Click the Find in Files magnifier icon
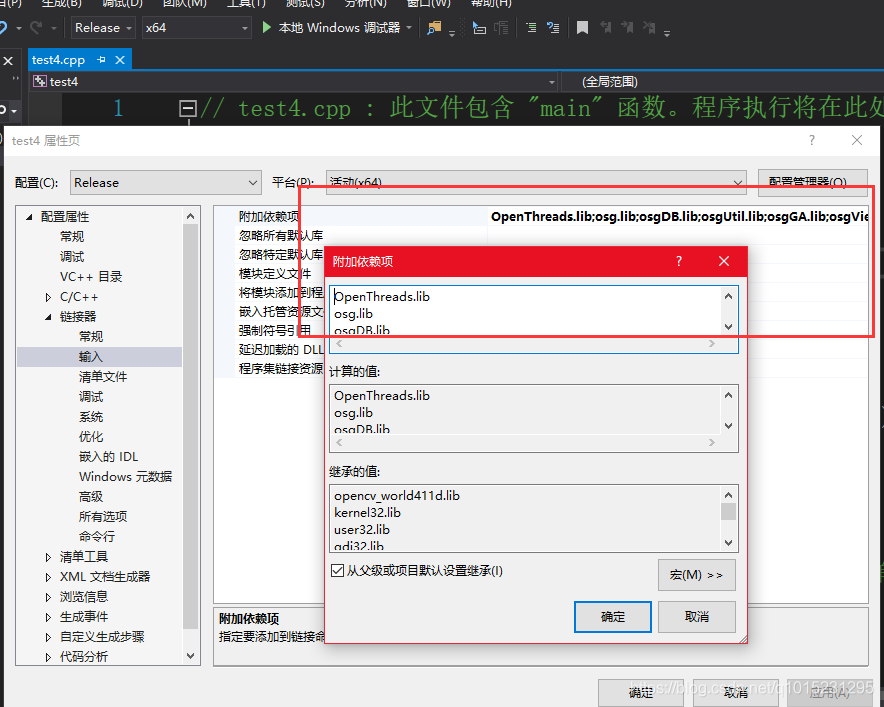 (432, 28)
